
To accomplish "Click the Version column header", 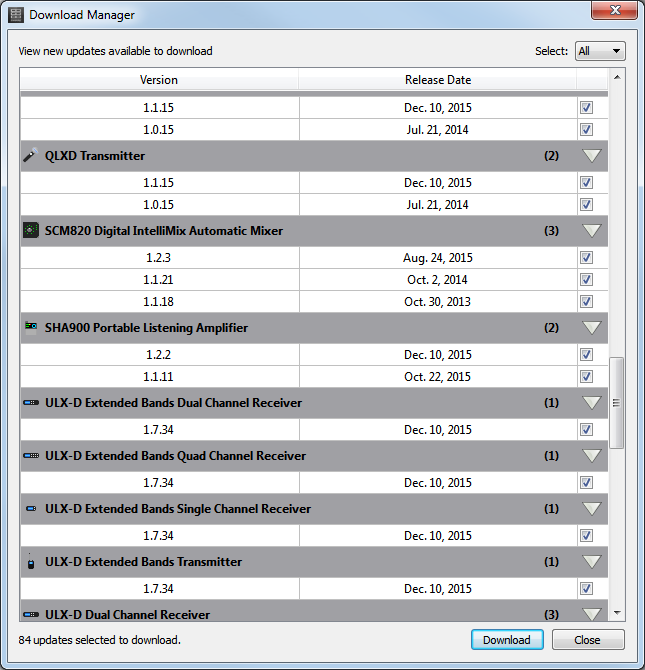I will [159, 80].
